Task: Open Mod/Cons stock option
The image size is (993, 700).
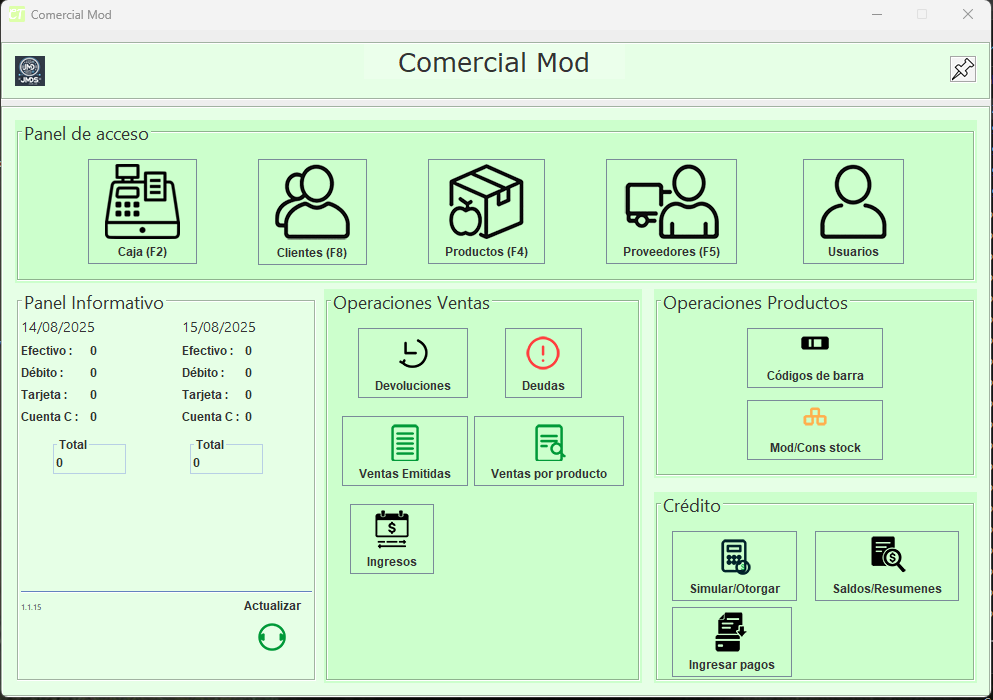Action: pos(814,429)
